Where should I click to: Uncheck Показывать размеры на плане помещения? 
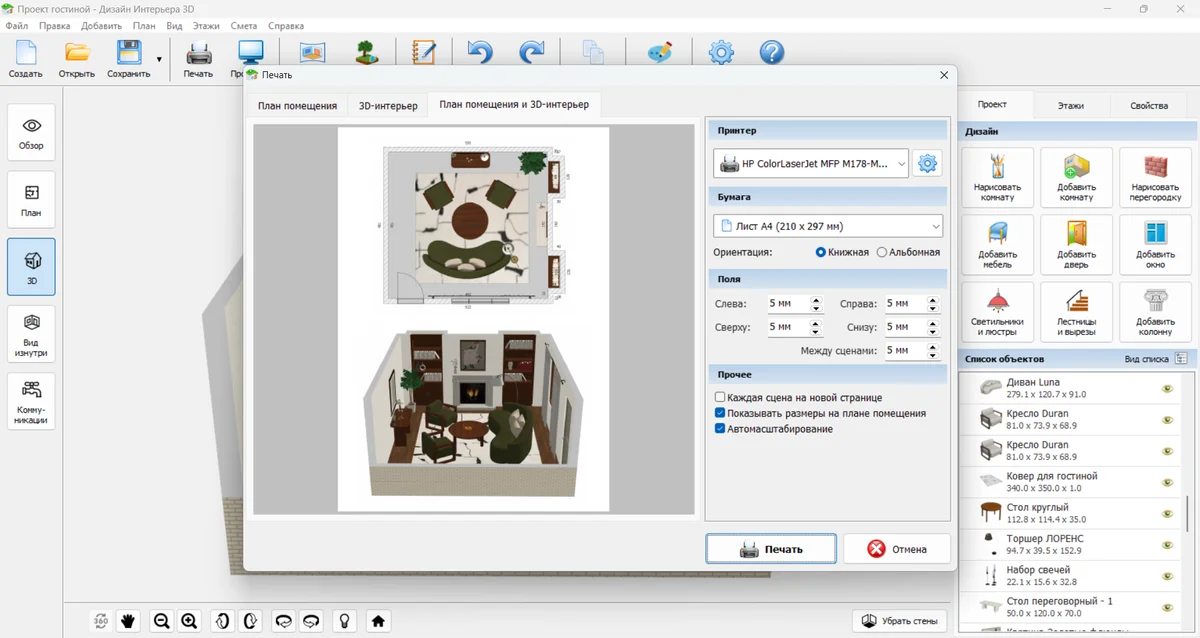click(720, 413)
